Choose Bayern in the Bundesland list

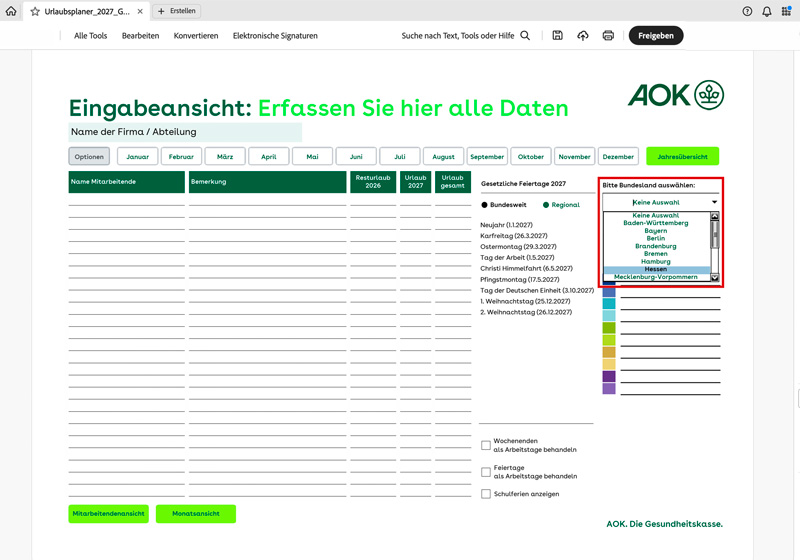656,231
